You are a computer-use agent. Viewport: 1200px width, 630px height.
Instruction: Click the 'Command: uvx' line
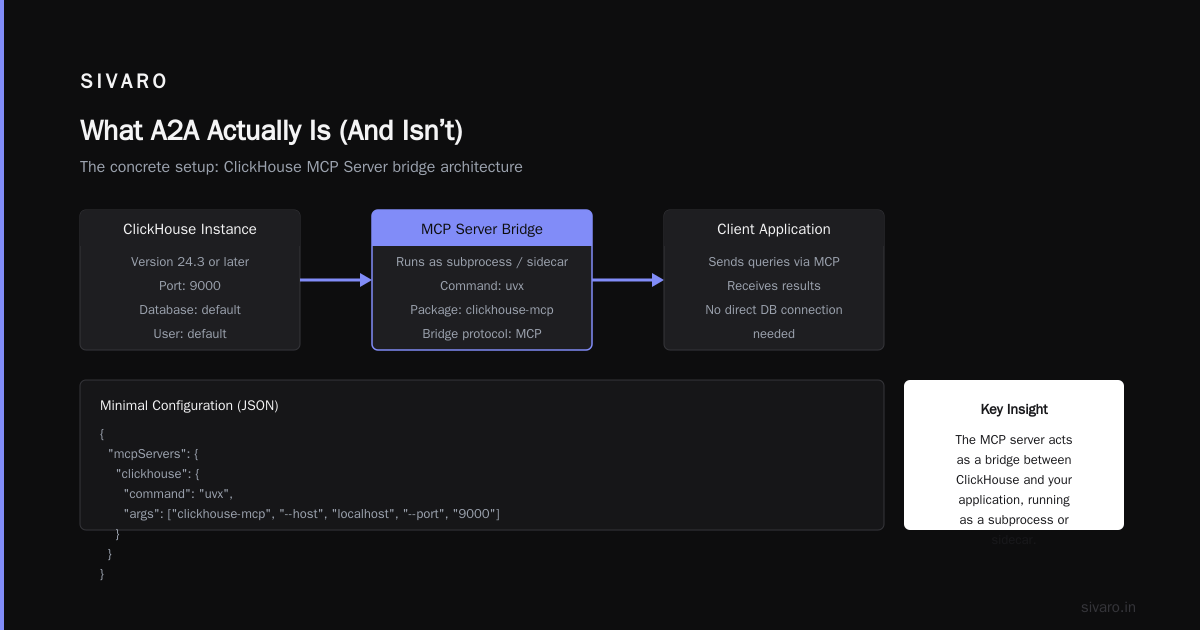[x=482, y=286]
